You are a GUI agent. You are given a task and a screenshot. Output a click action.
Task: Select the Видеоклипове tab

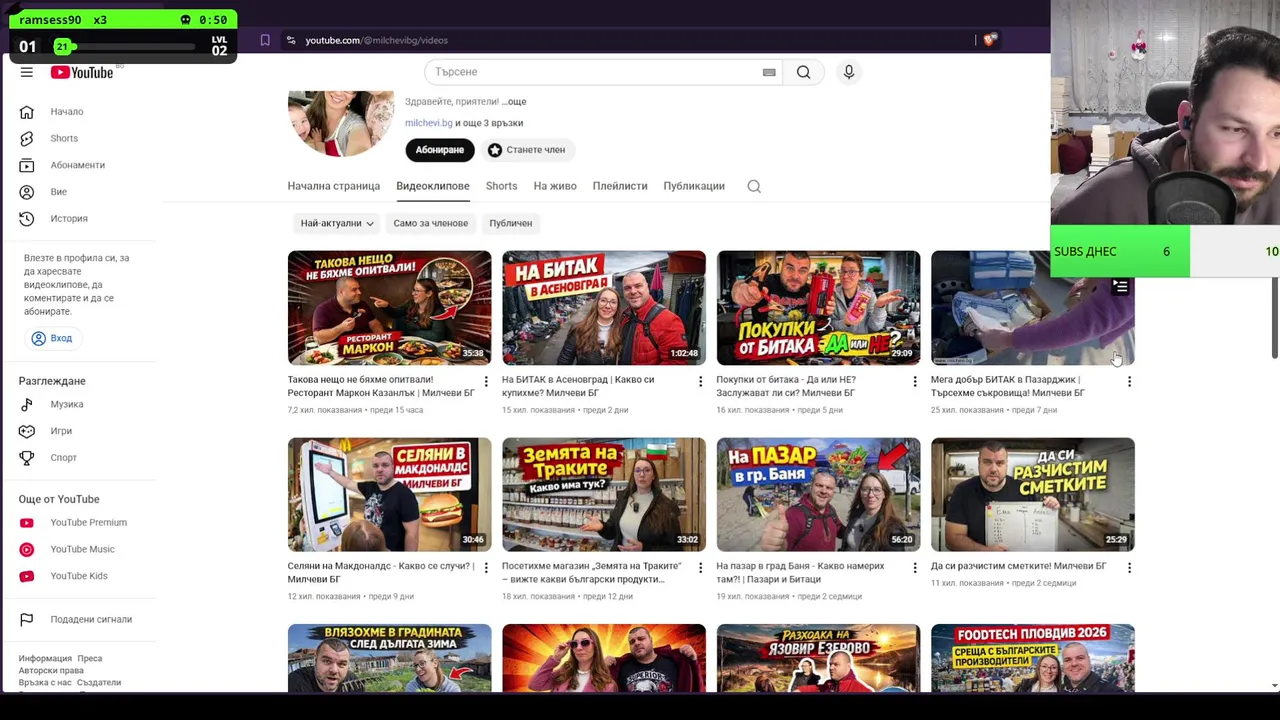click(x=432, y=186)
